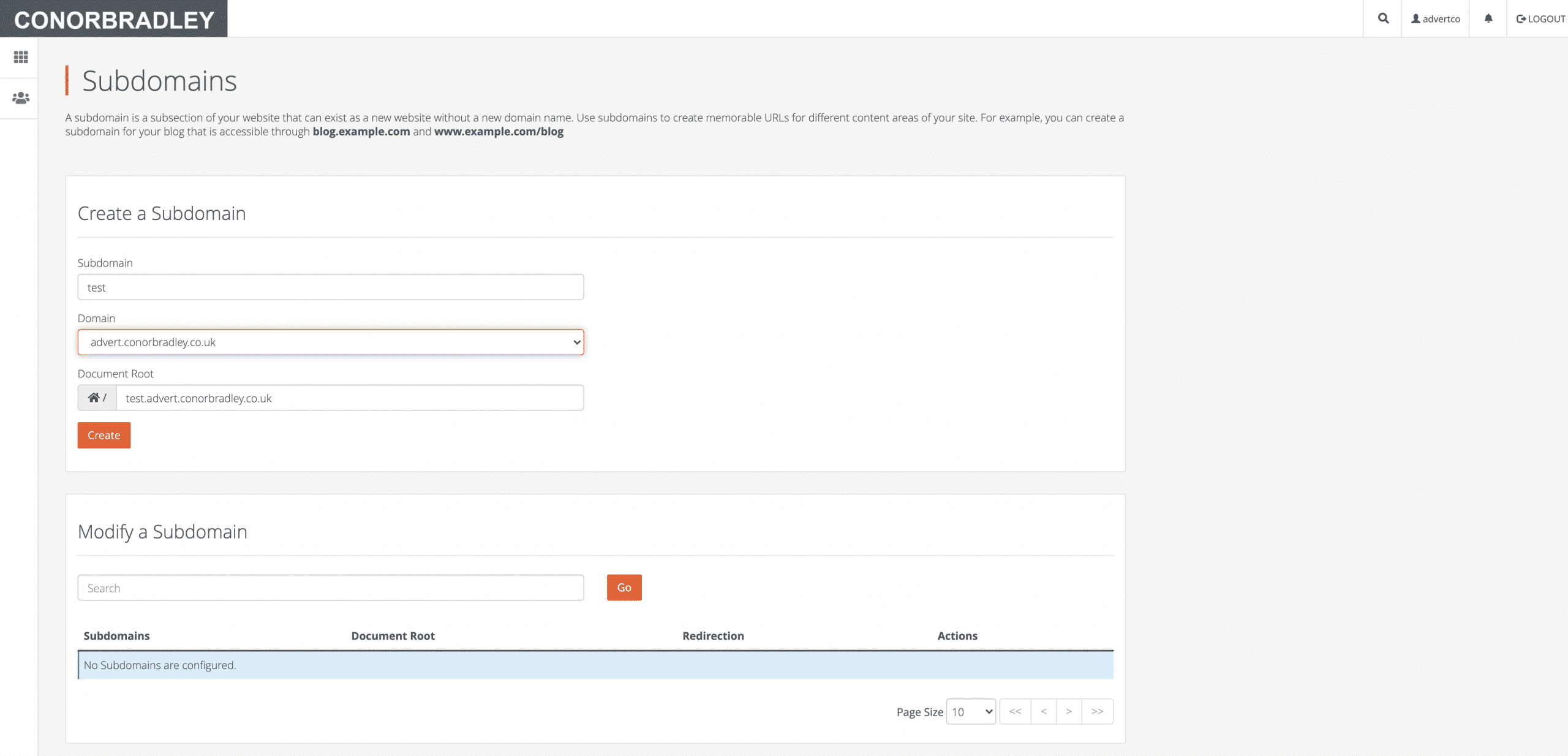Click the home icon beside Document Root
The height and width of the screenshot is (756, 1568).
point(94,398)
